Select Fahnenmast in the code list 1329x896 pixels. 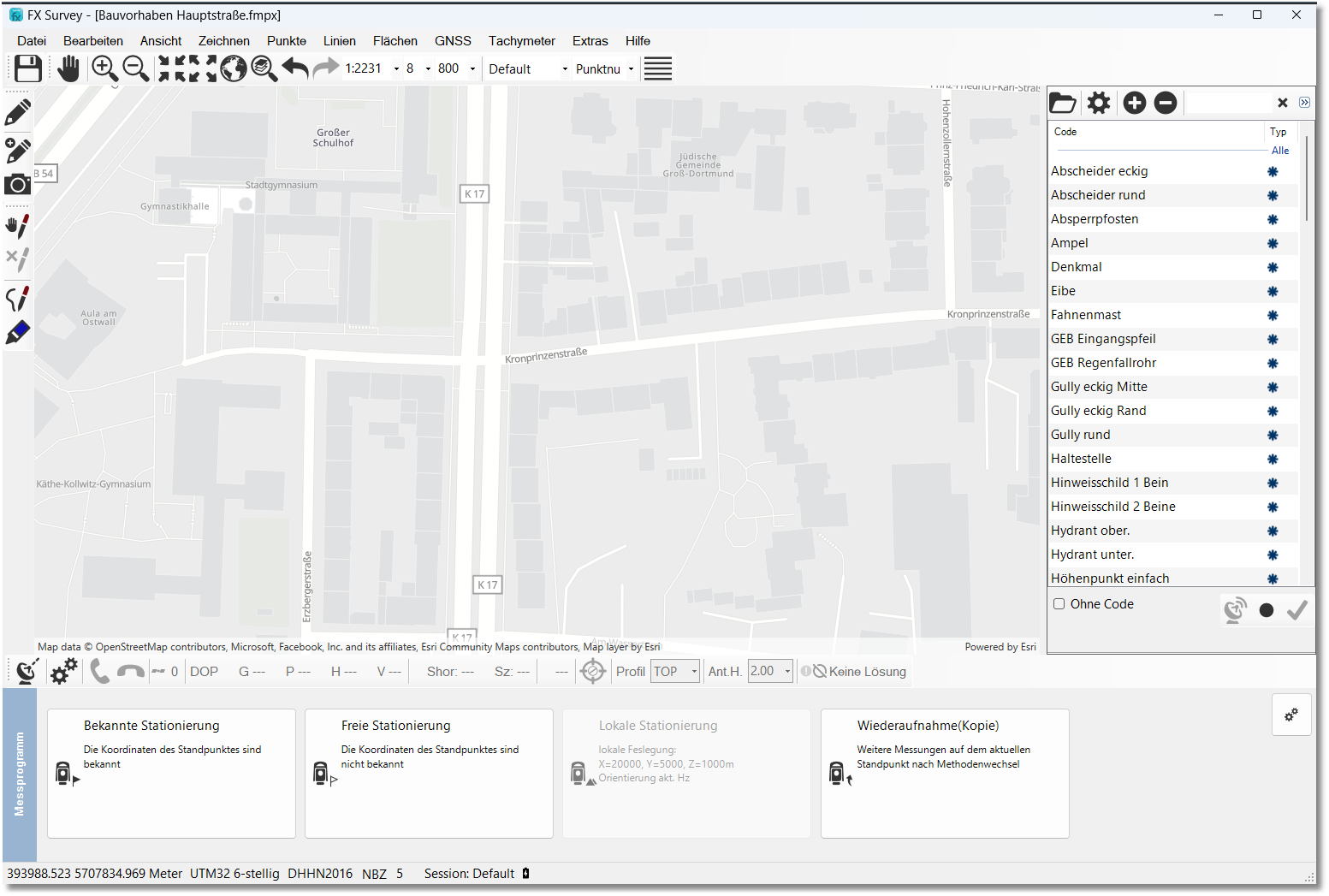click(1086, 315)
